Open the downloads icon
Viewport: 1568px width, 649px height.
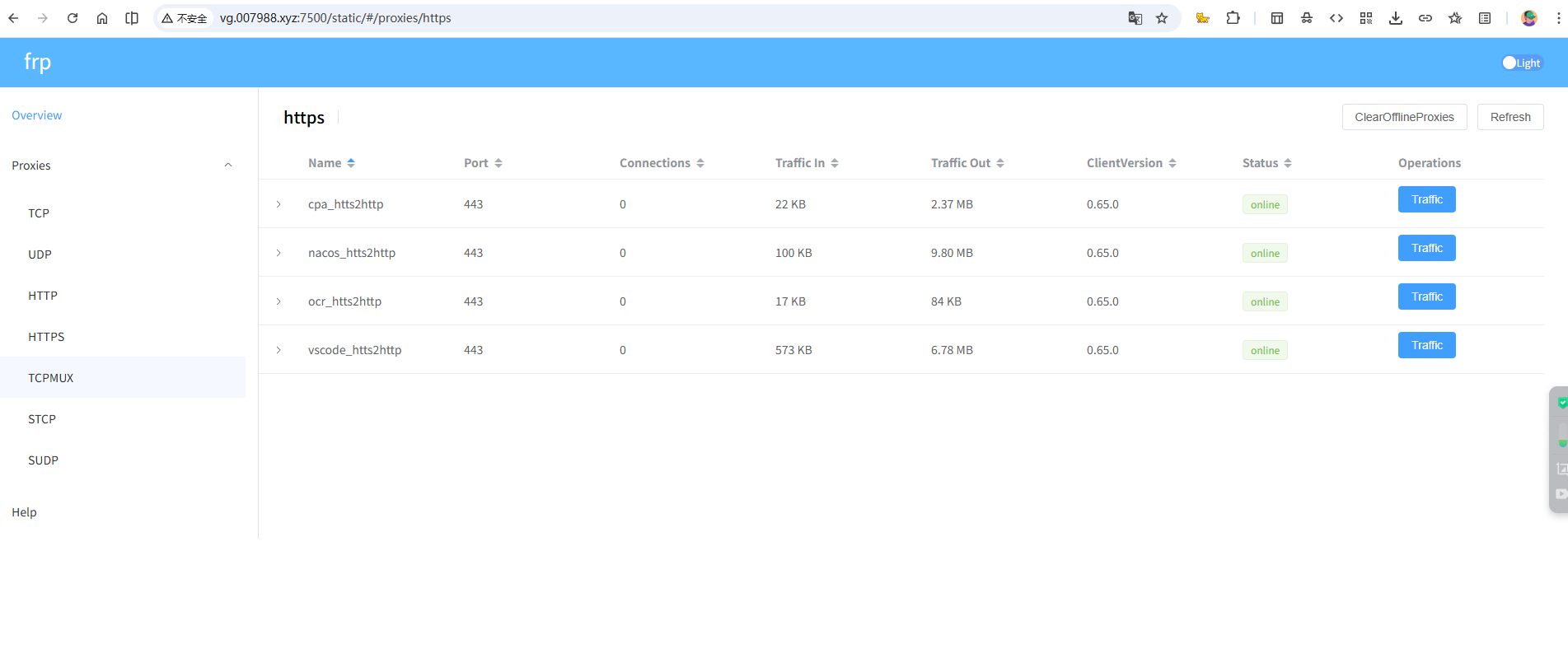(x=1396, y=18)
